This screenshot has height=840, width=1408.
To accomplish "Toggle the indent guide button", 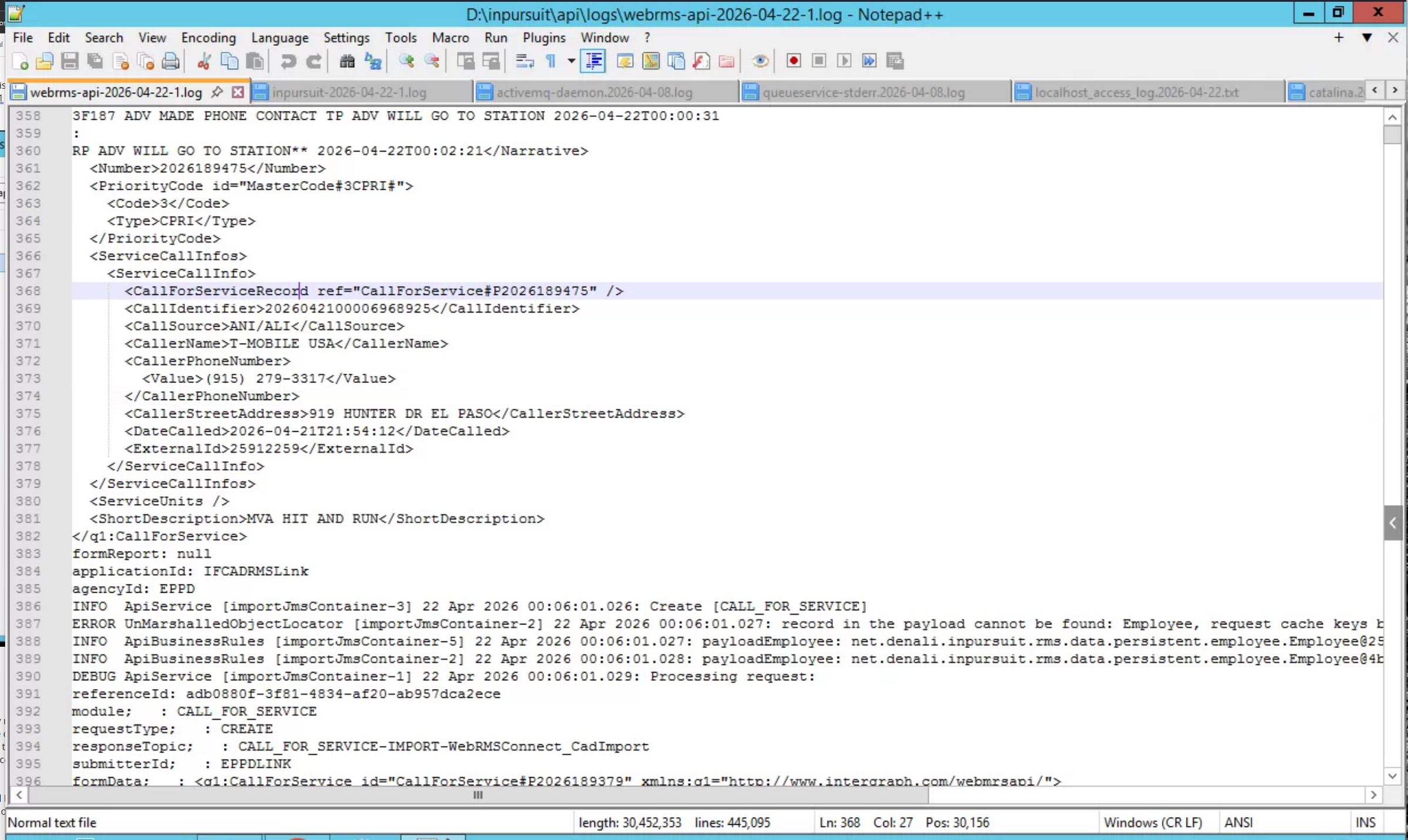I will [593, 61].
